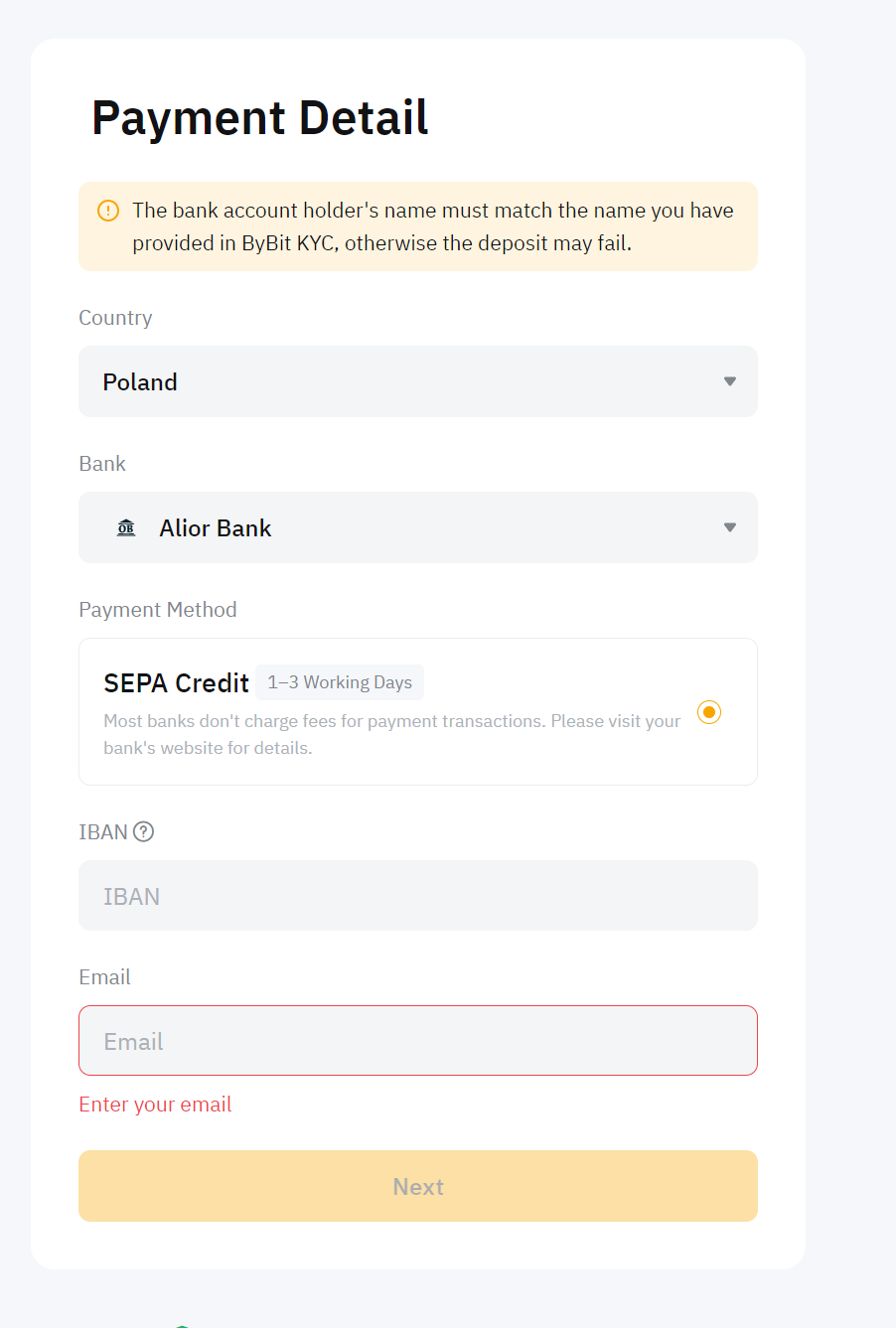Click the 'Enter your email' error message
This screenshot has height=1328, width=896.
pyautogui.click(x=155, y=1105)
